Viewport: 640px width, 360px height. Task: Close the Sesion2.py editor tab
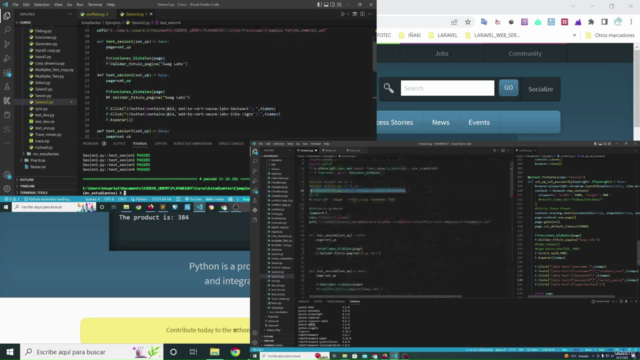point(151,14)
